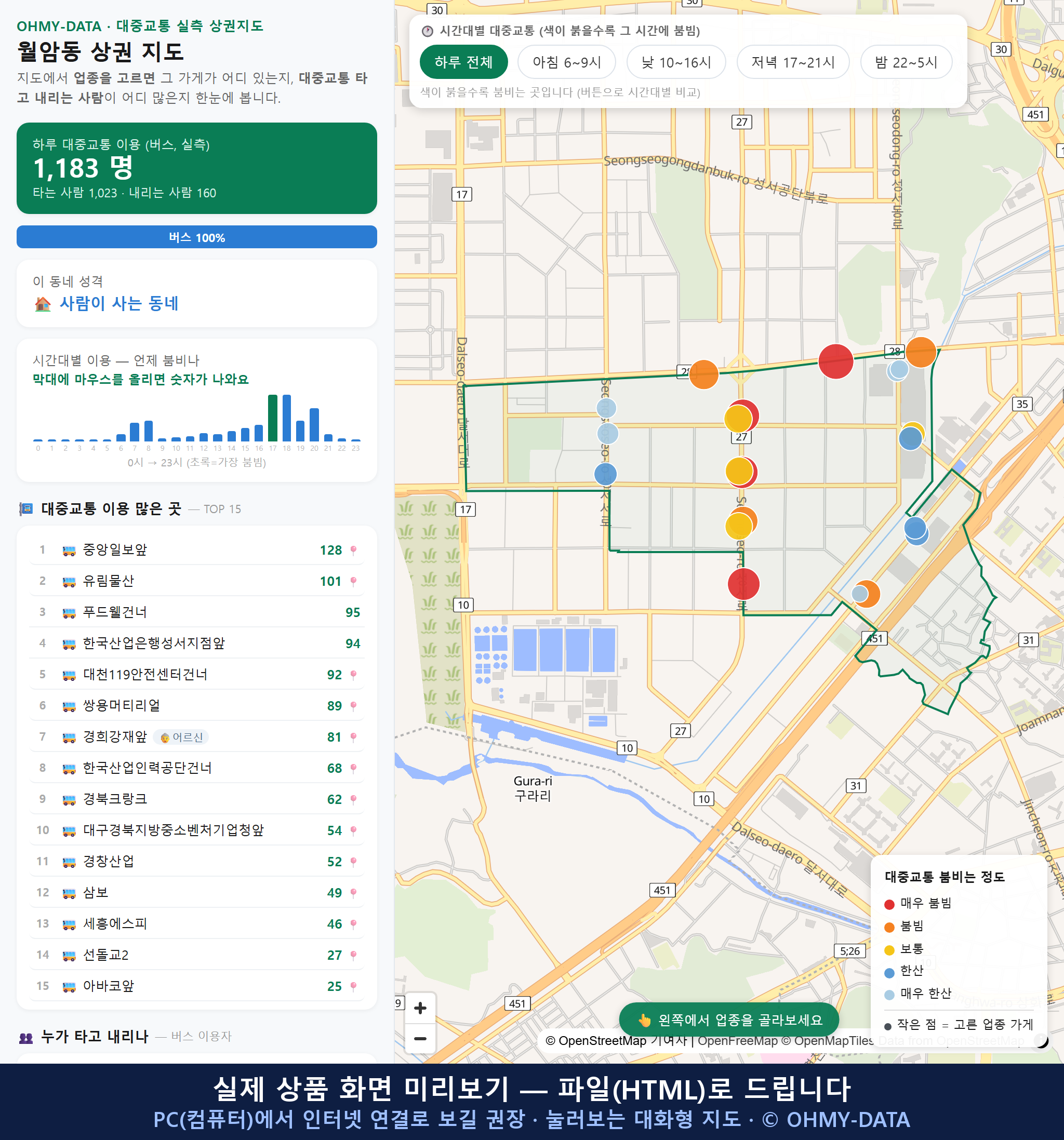1064x1140 pixels.
Task: Click the pin icon for 한국산업인력공단건너
Action: [353, 768]
